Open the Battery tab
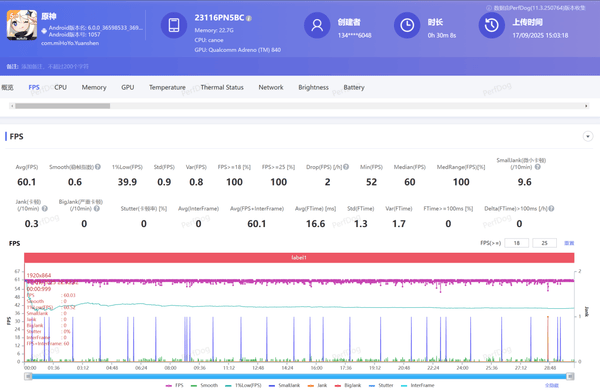 coord(354,87)
